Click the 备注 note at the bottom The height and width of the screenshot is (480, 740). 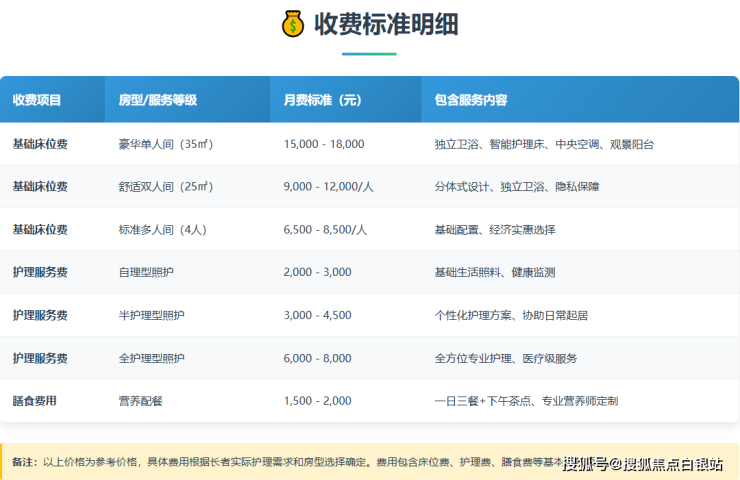pyautogui.click(x=24, y=462)
